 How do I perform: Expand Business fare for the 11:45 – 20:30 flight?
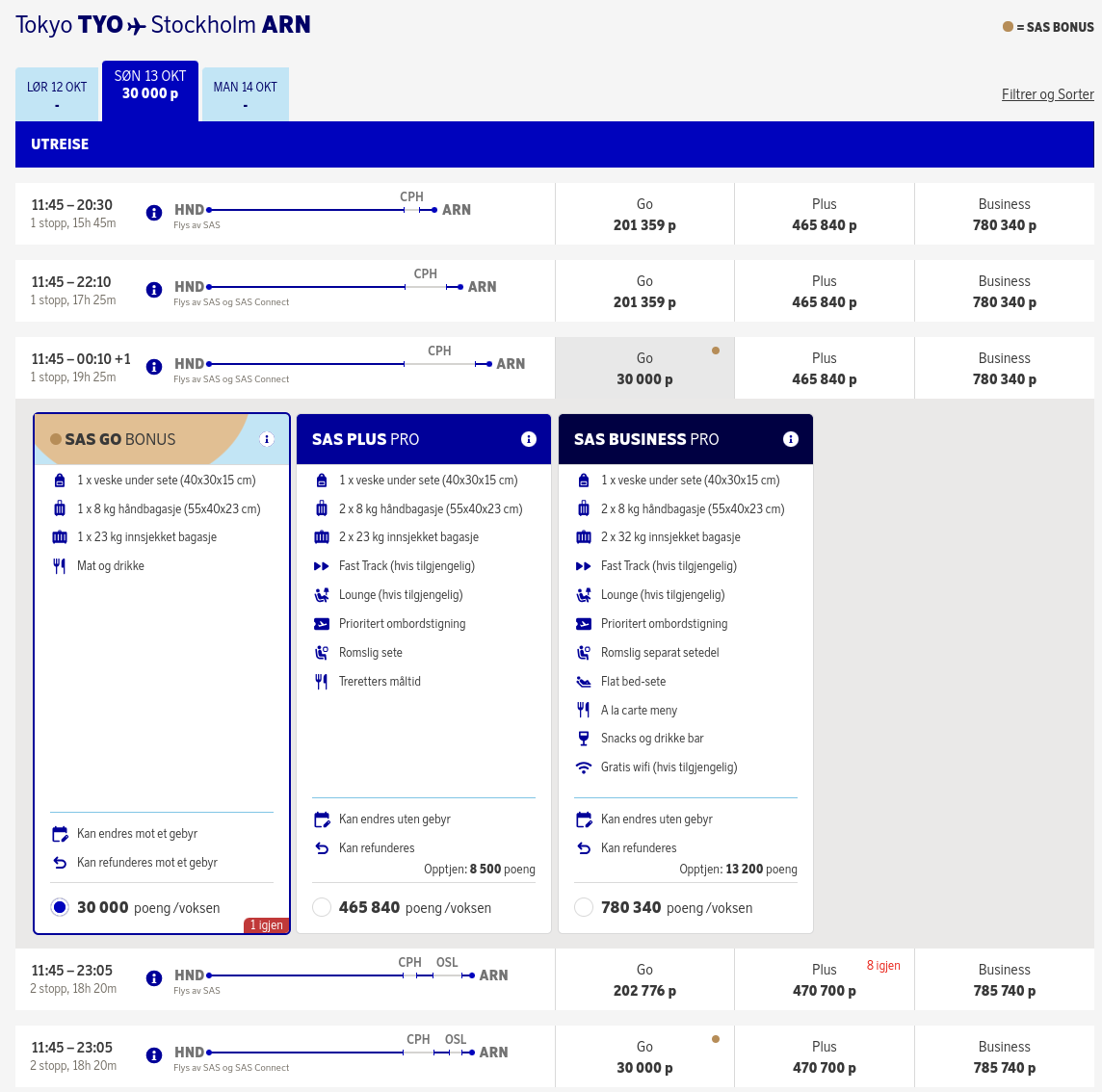point(1005,215)
